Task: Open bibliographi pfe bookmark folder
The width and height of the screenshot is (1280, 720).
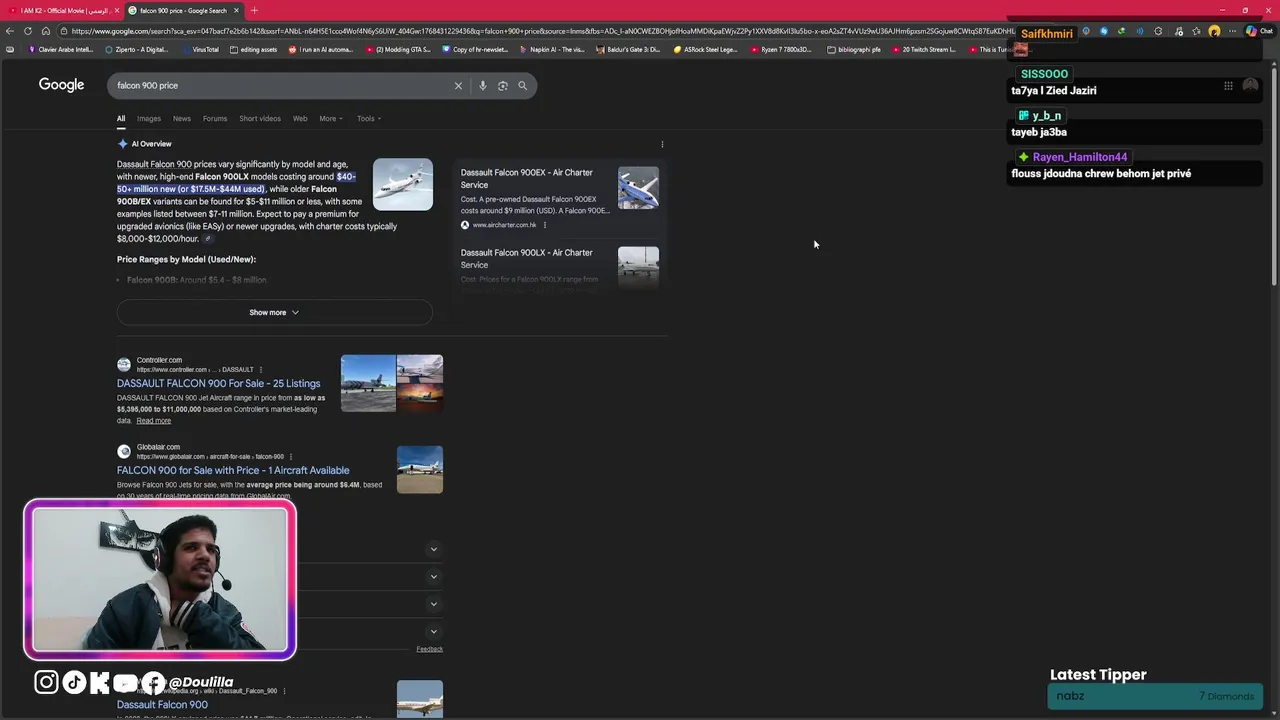Action: click(854, 49)
